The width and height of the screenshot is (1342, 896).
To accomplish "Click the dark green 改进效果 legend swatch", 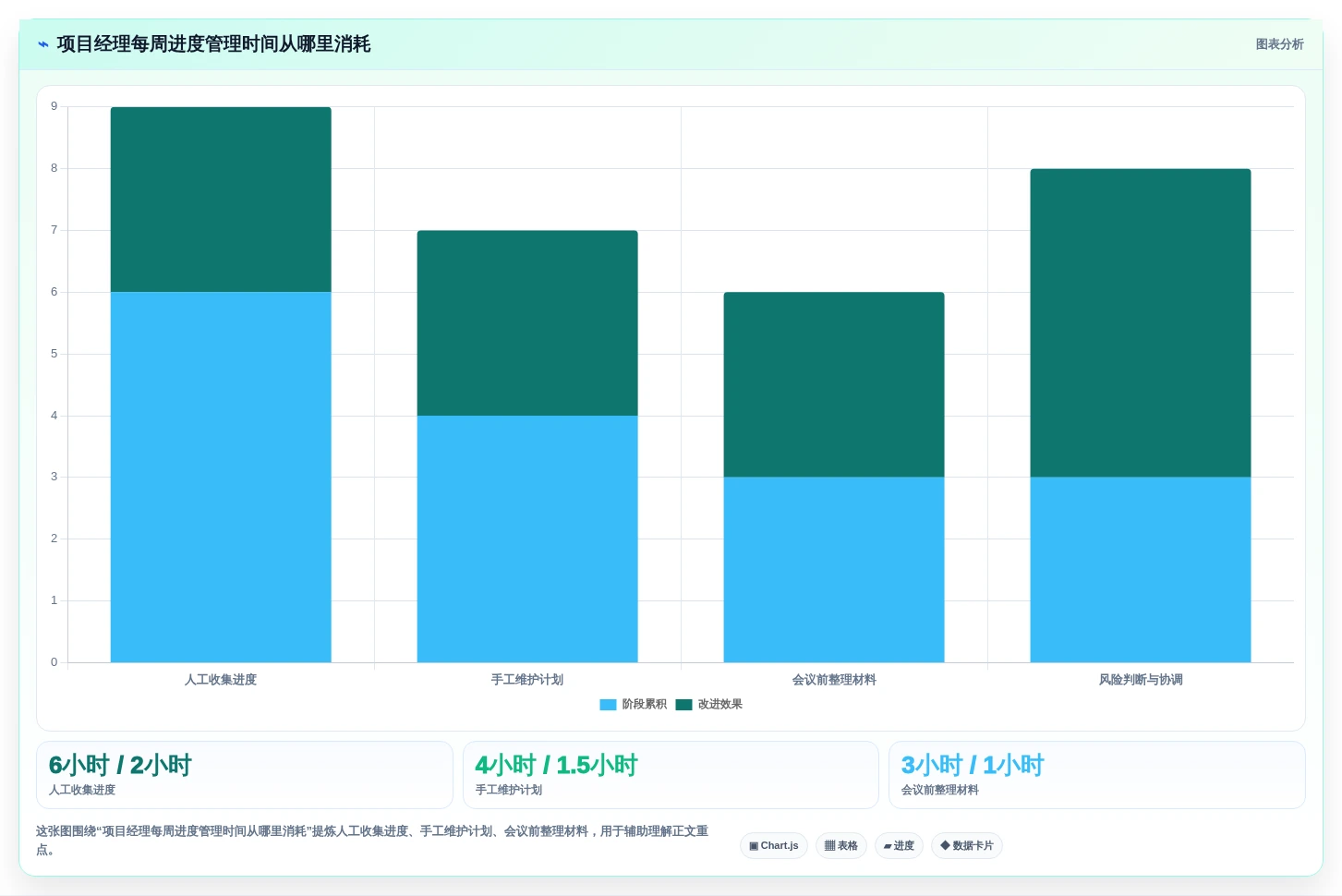I will 683,705.
